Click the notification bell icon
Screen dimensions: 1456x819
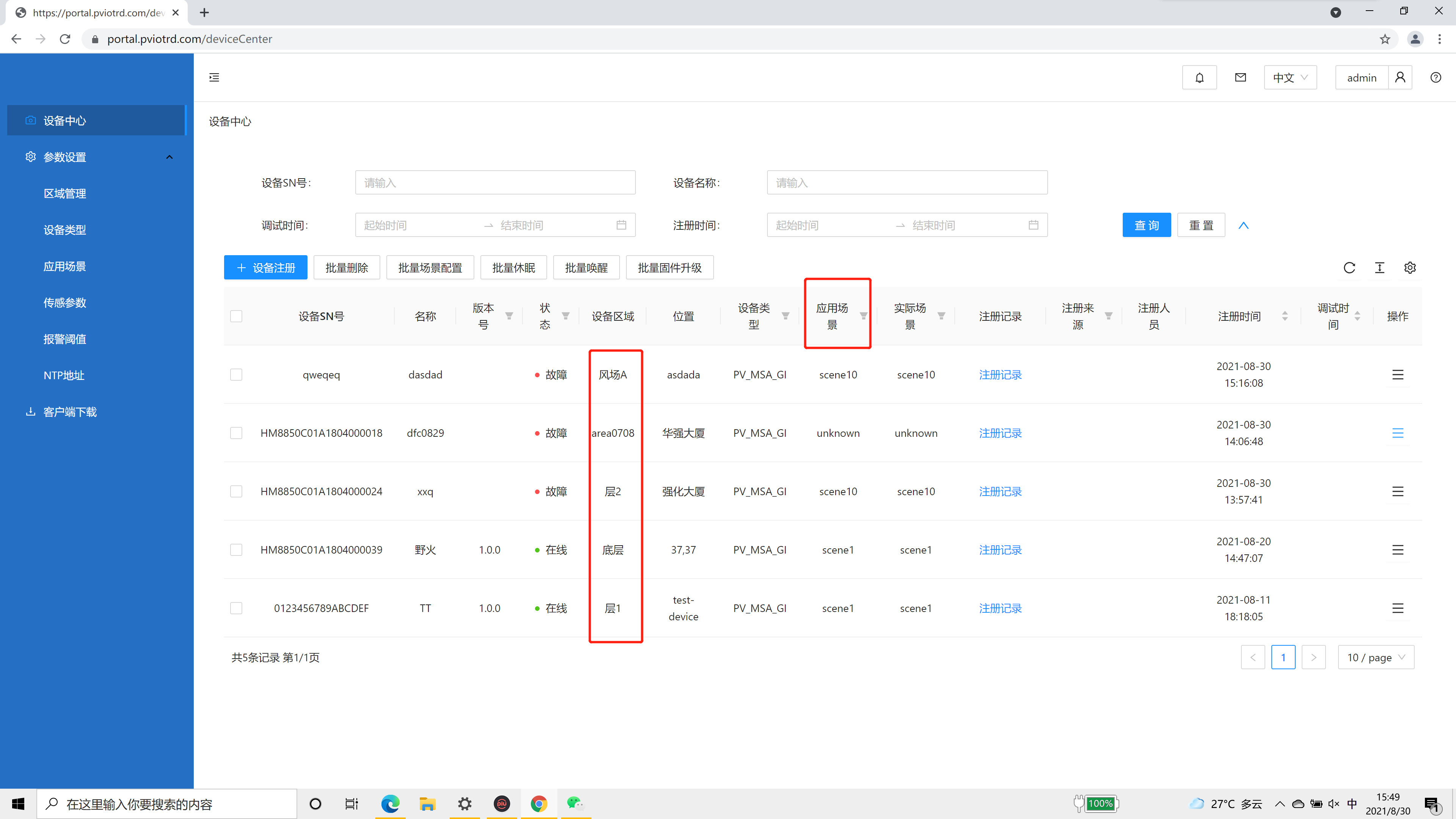[1199, 77]
